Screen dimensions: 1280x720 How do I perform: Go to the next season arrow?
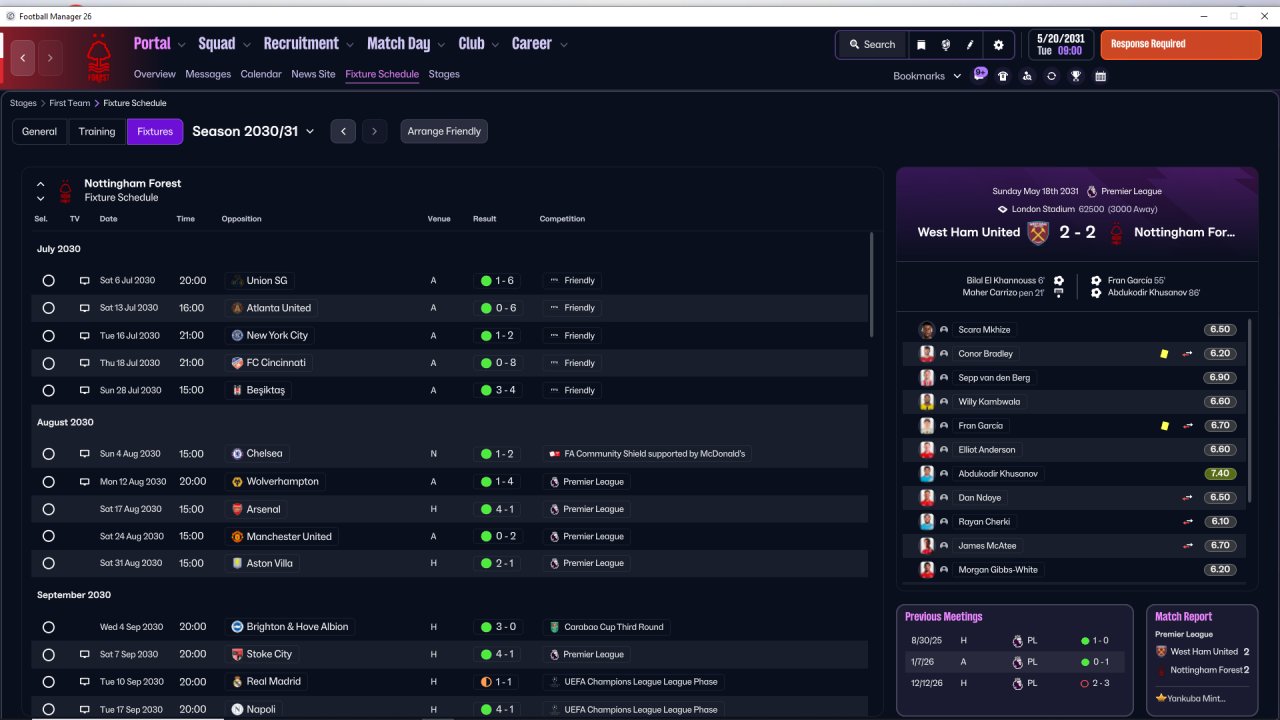point(374,131)
